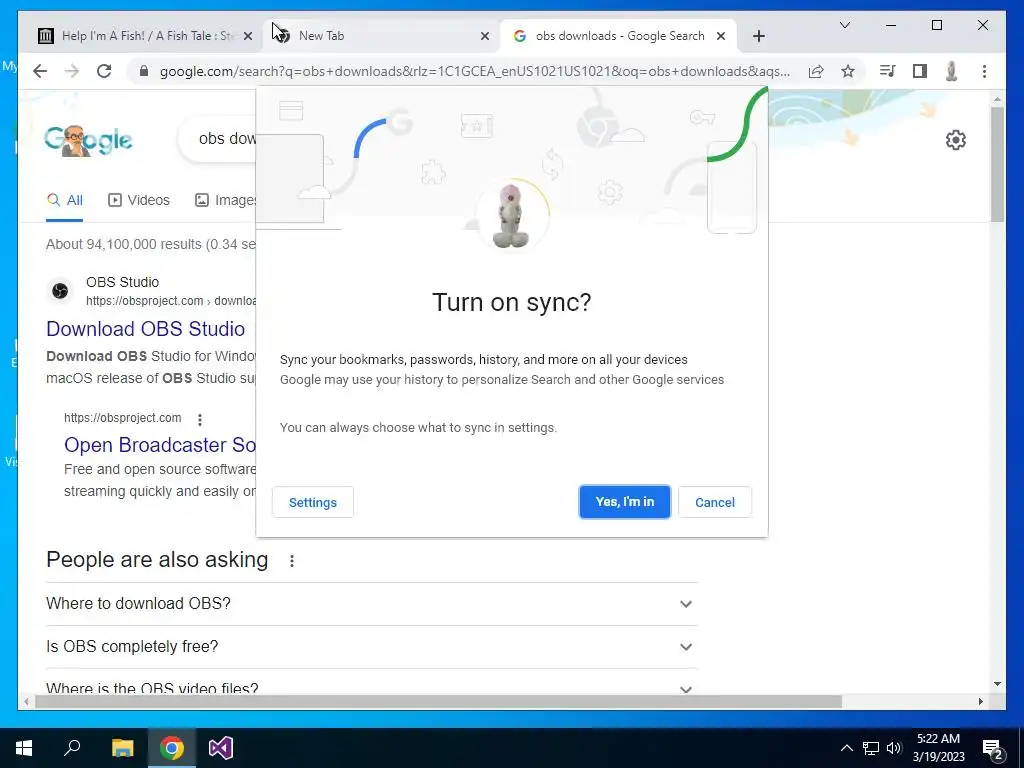This screenshot has width=1024, height=768.
Task: Click the Chrome icon in the taskbar
Action: click(x=171, y=748)
